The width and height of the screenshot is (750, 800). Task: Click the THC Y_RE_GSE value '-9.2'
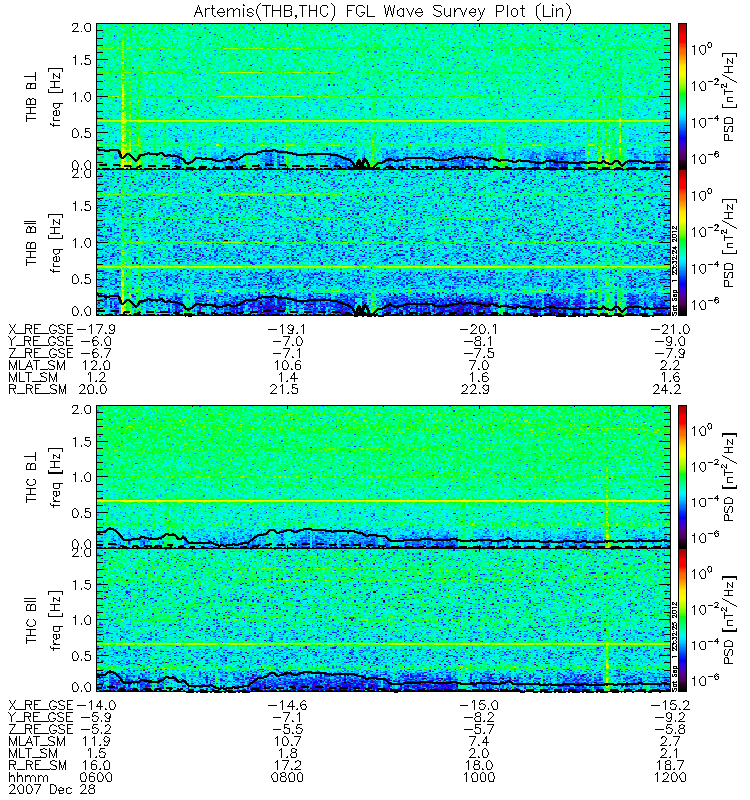click(x=670, y=717)
